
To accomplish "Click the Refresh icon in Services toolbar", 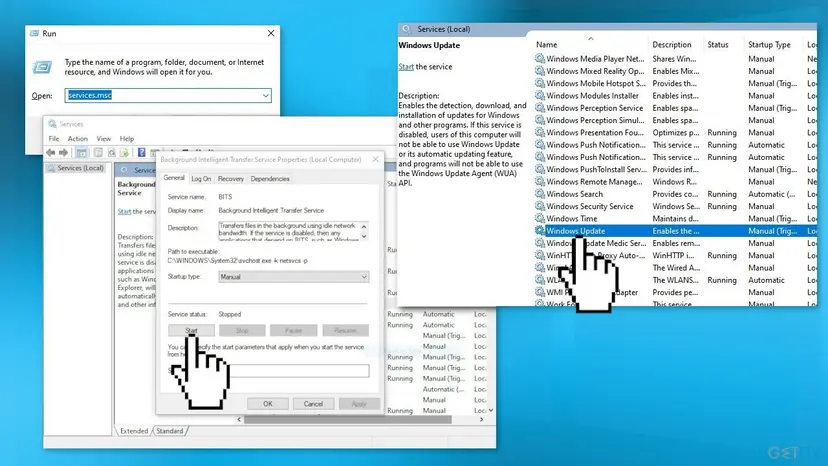I will point(111,153).
